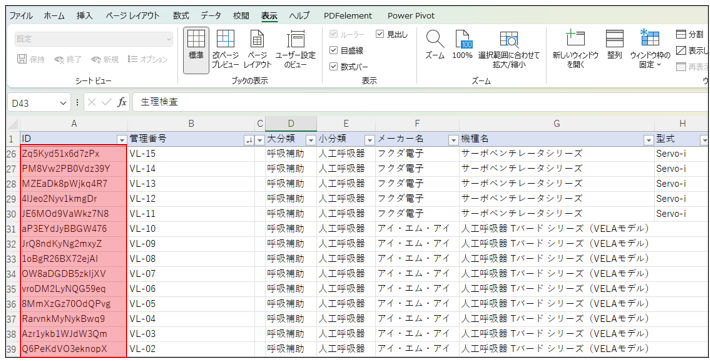710x361 pixels.
Task: Select the 標準 normal view button
Action: [x=196, y=50]
